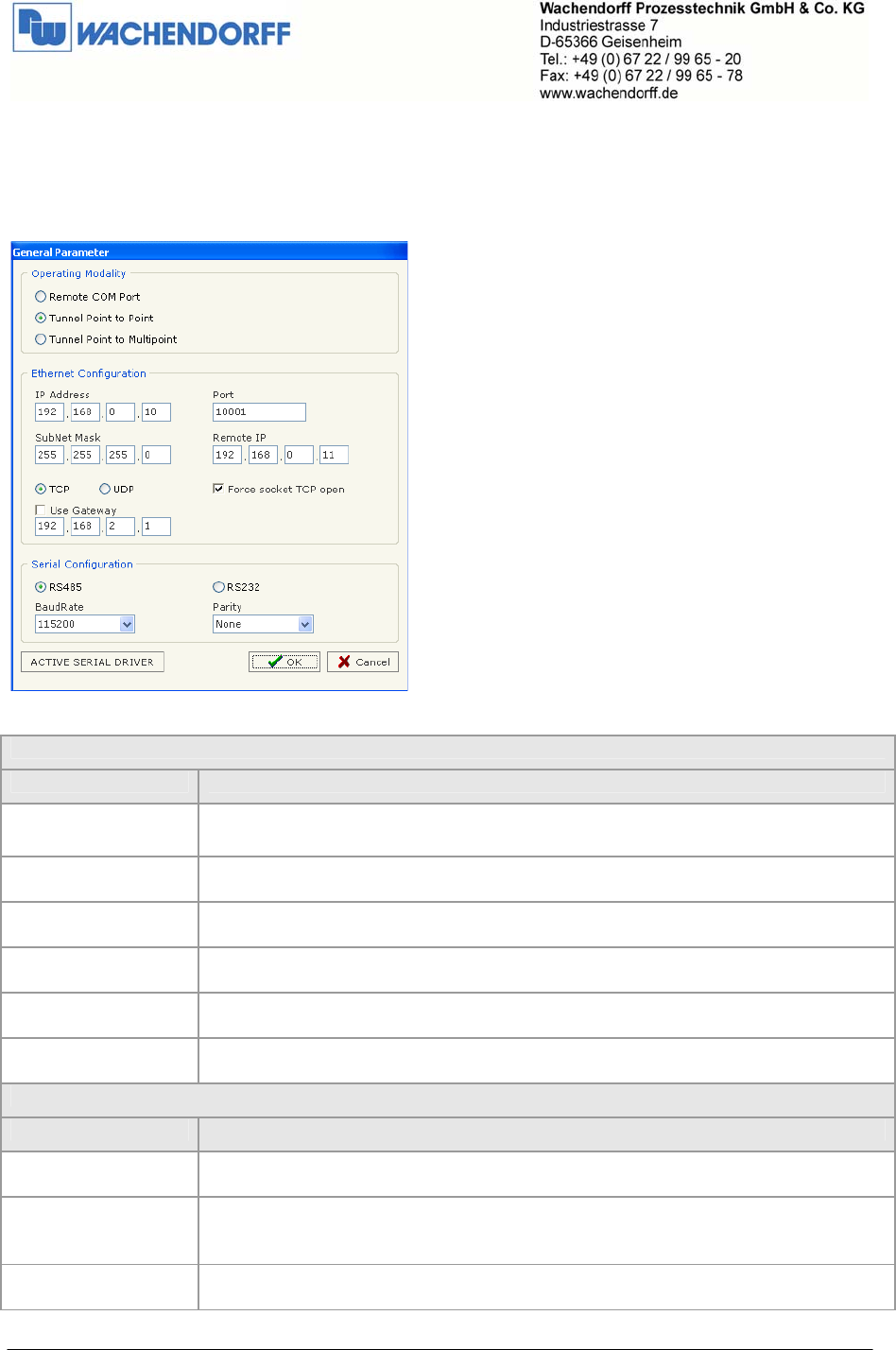Select Remote COM Port radio option
Viewport: 896px width, 1350px height.
point(41,297)
